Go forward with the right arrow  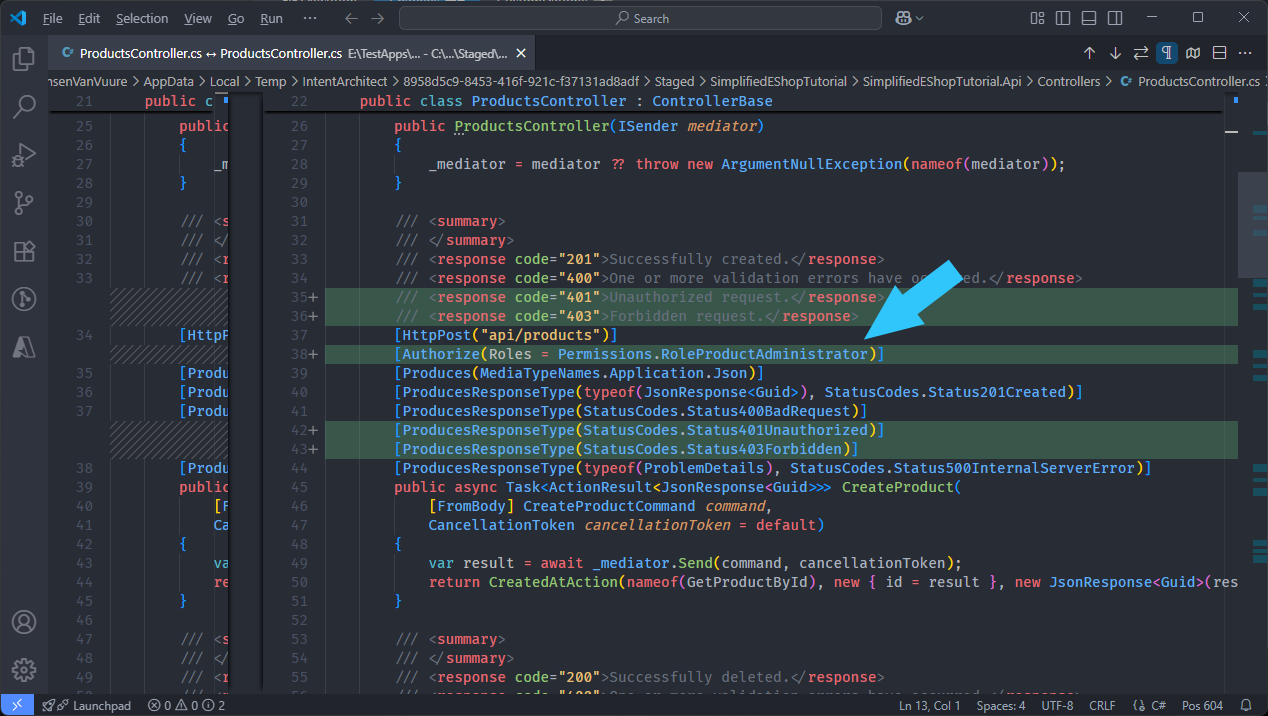coord(377,18)
